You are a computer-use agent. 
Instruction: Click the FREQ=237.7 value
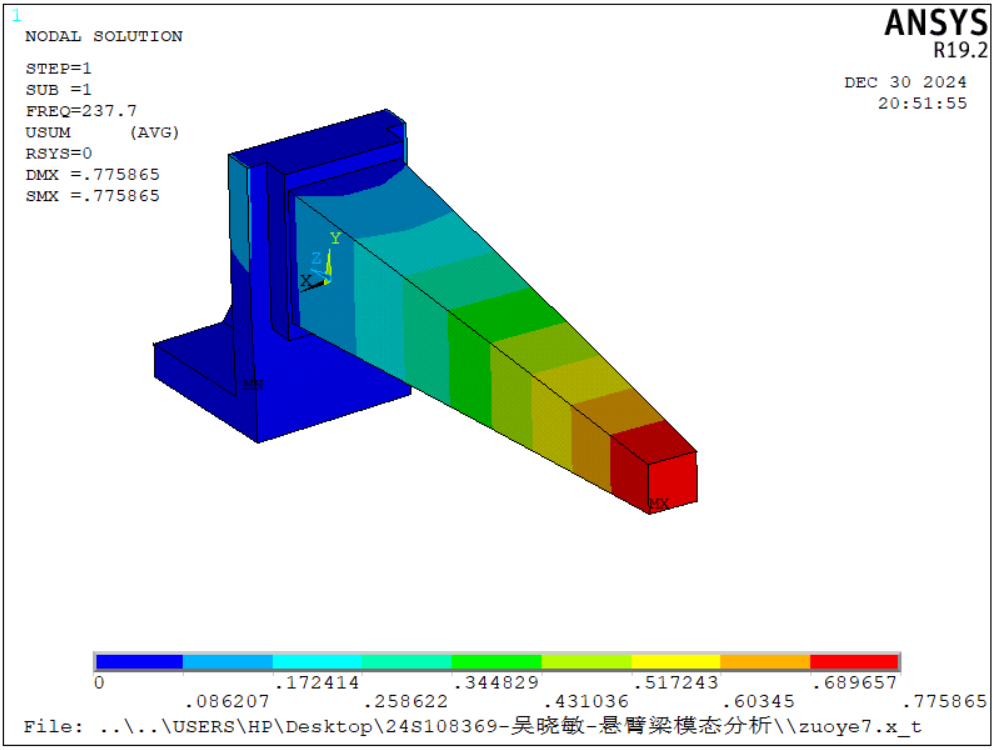tap(81, 110)
